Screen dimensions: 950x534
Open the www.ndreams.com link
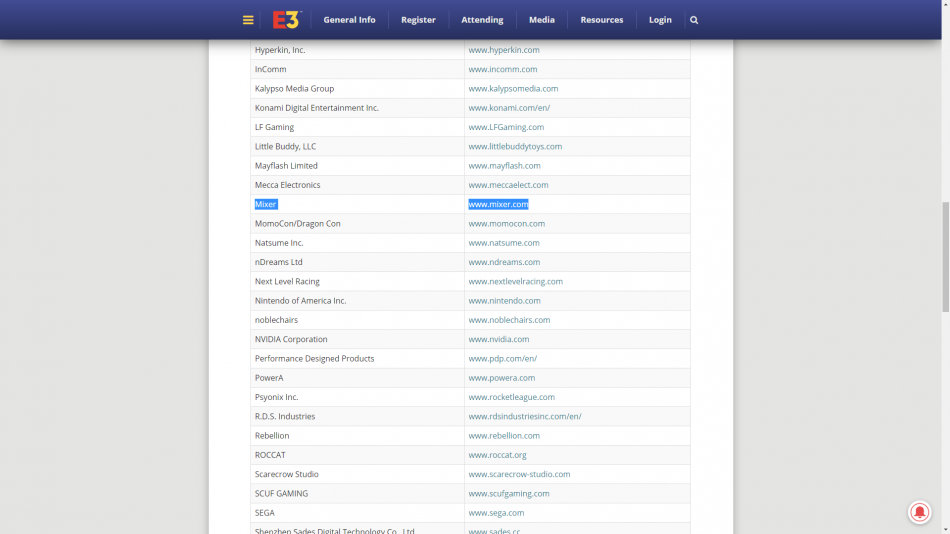click(504, 262)
